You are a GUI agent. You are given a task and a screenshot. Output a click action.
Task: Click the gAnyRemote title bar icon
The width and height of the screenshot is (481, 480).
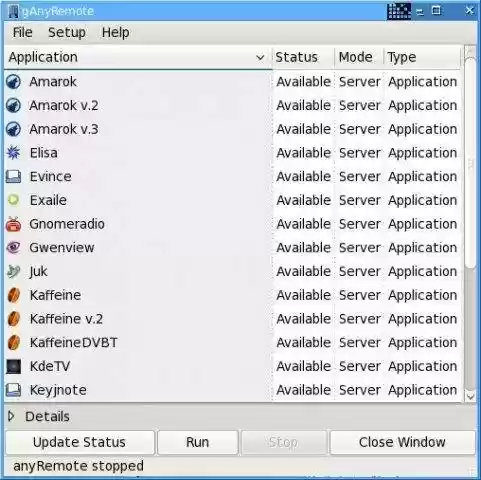pos(13,11)
